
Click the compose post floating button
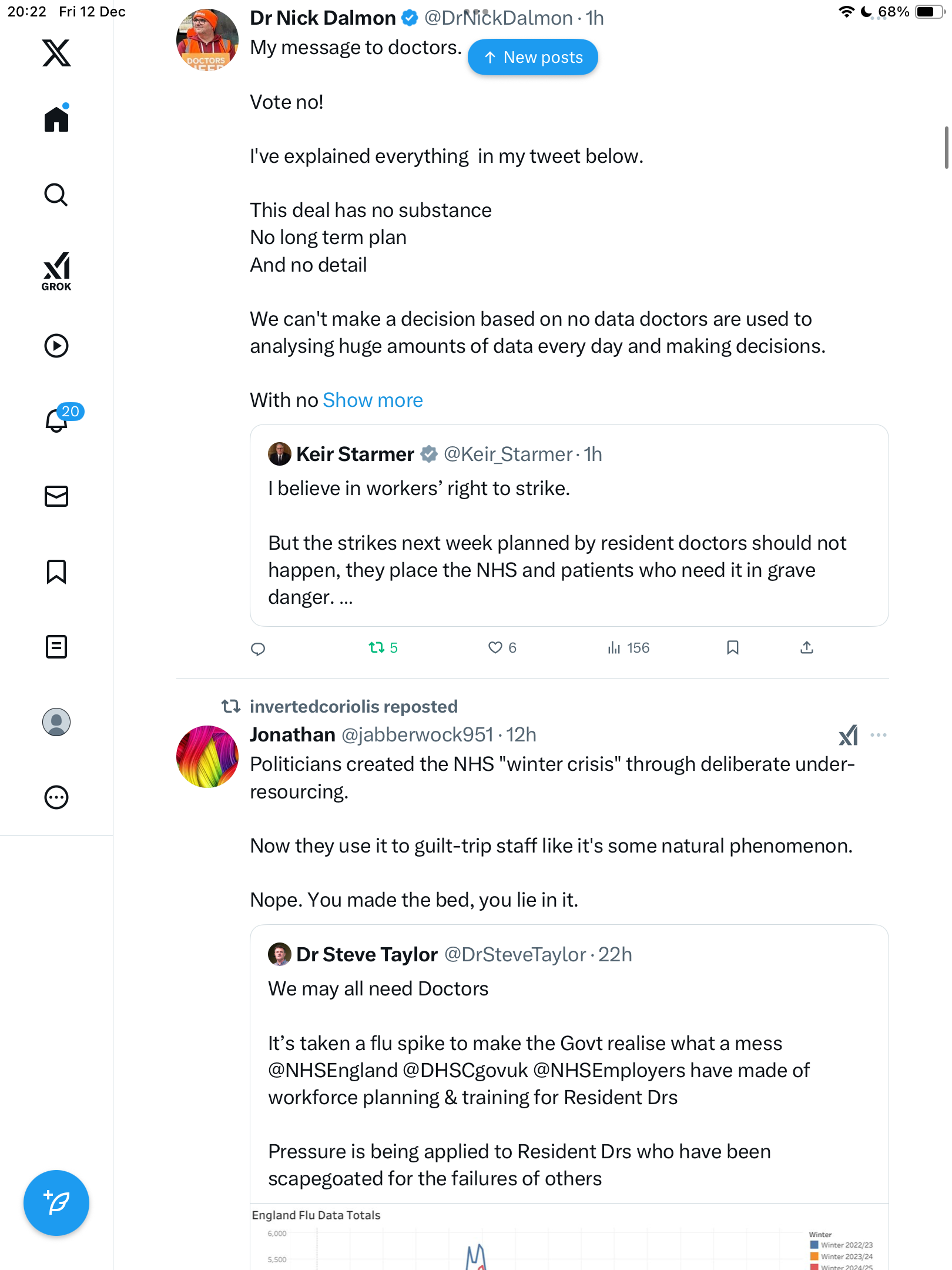click(x=56, y=1203)
